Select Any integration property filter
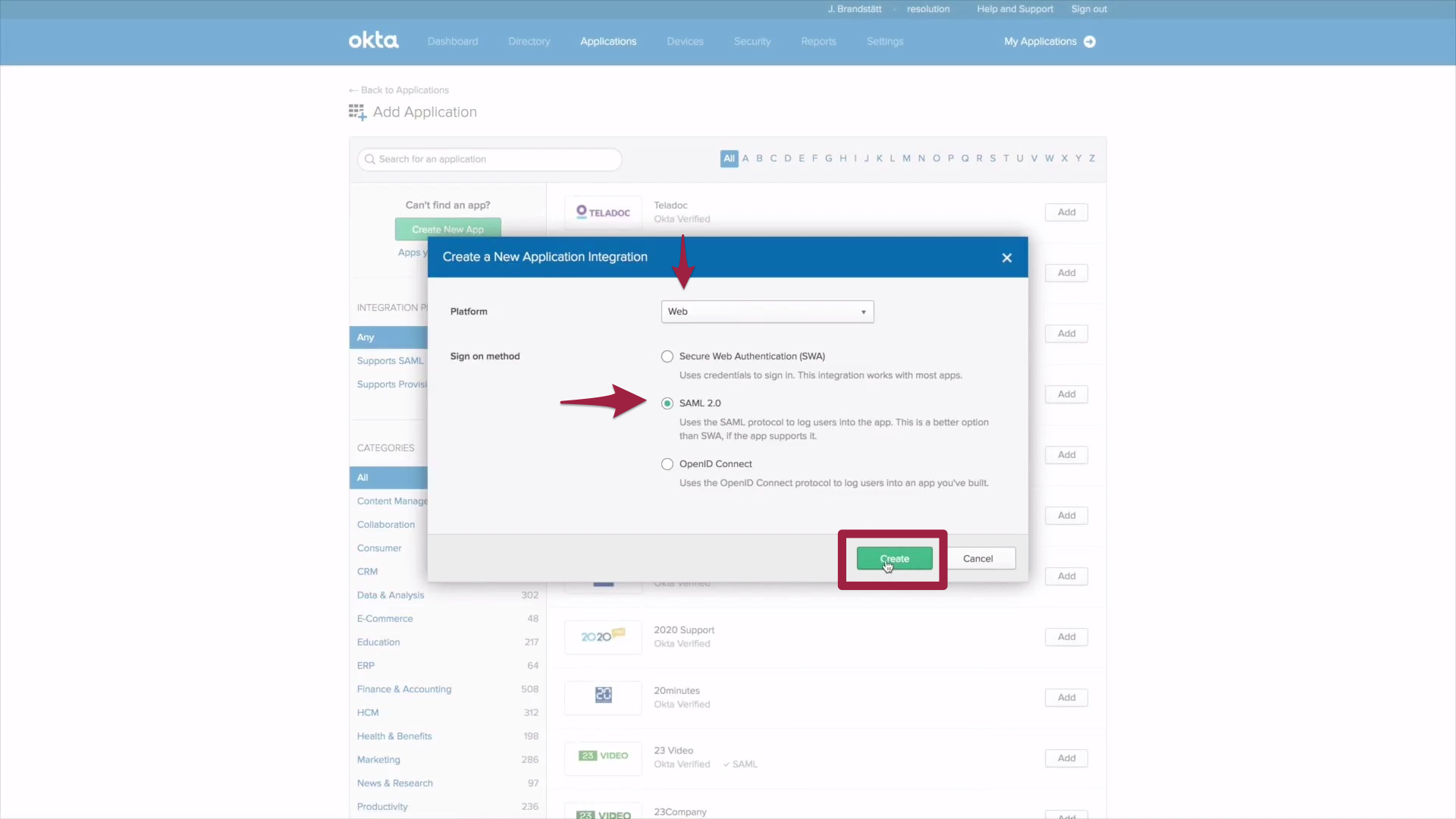Viewport: 1456px width, 819px height. tap(388, 337)
